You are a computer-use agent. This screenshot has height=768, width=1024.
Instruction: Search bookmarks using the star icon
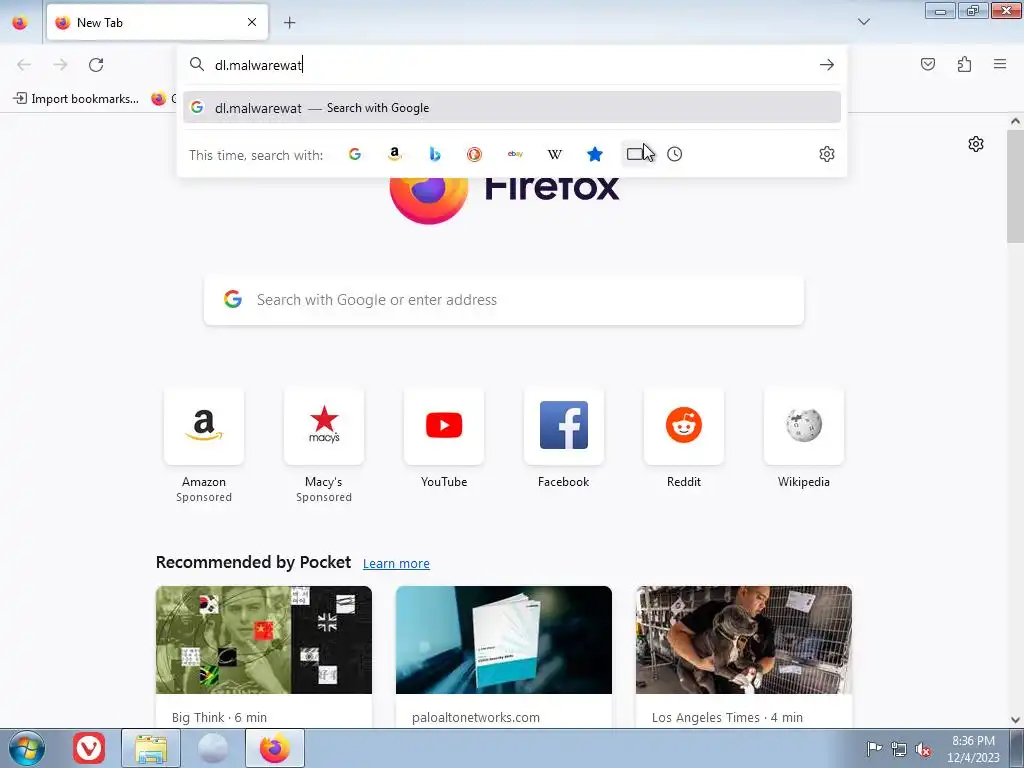coord(594,154)
